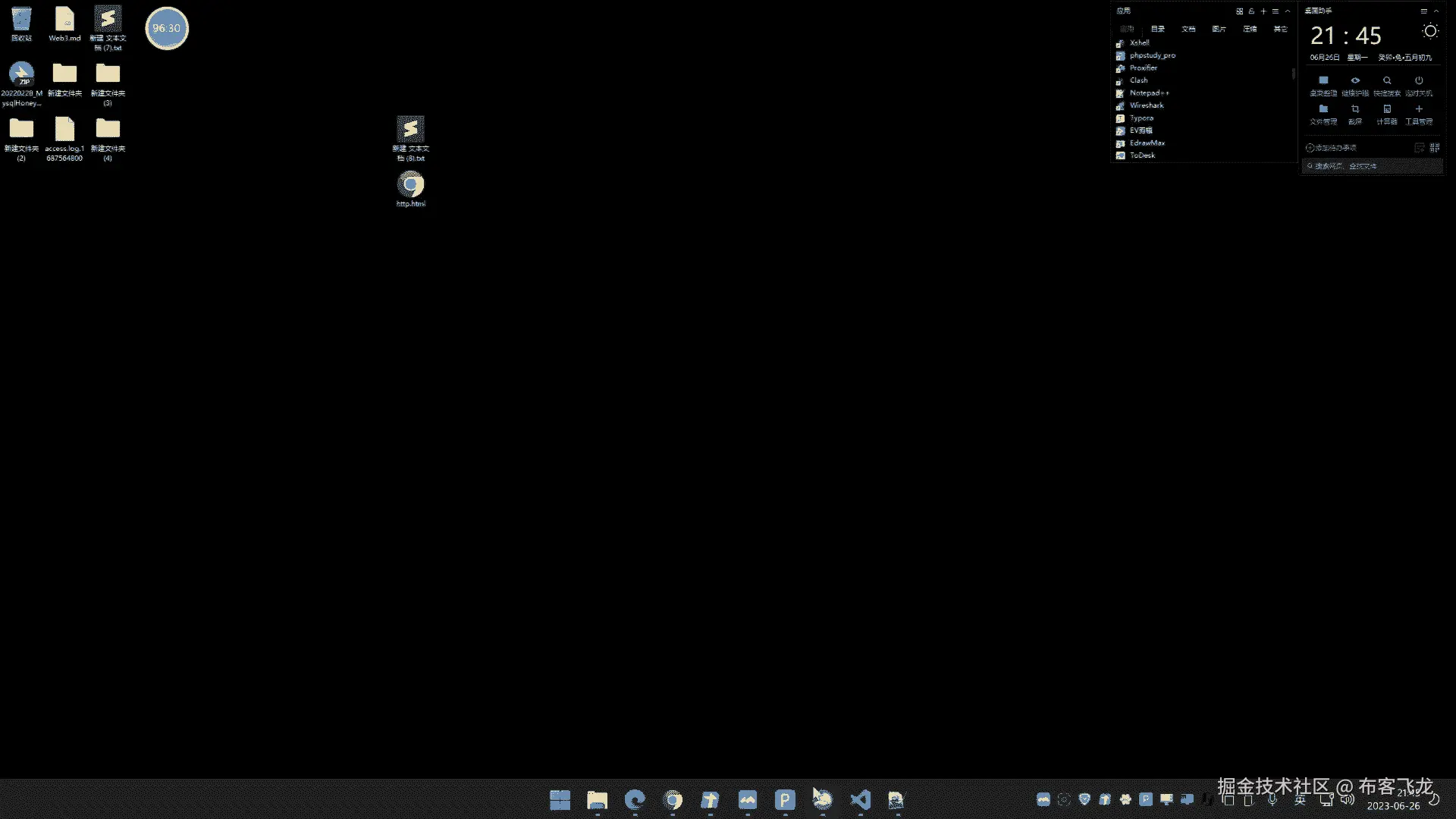Open the Proxifier shortcut
Viewport: 1456px width, 819px height.
(x=1143, y=68)
